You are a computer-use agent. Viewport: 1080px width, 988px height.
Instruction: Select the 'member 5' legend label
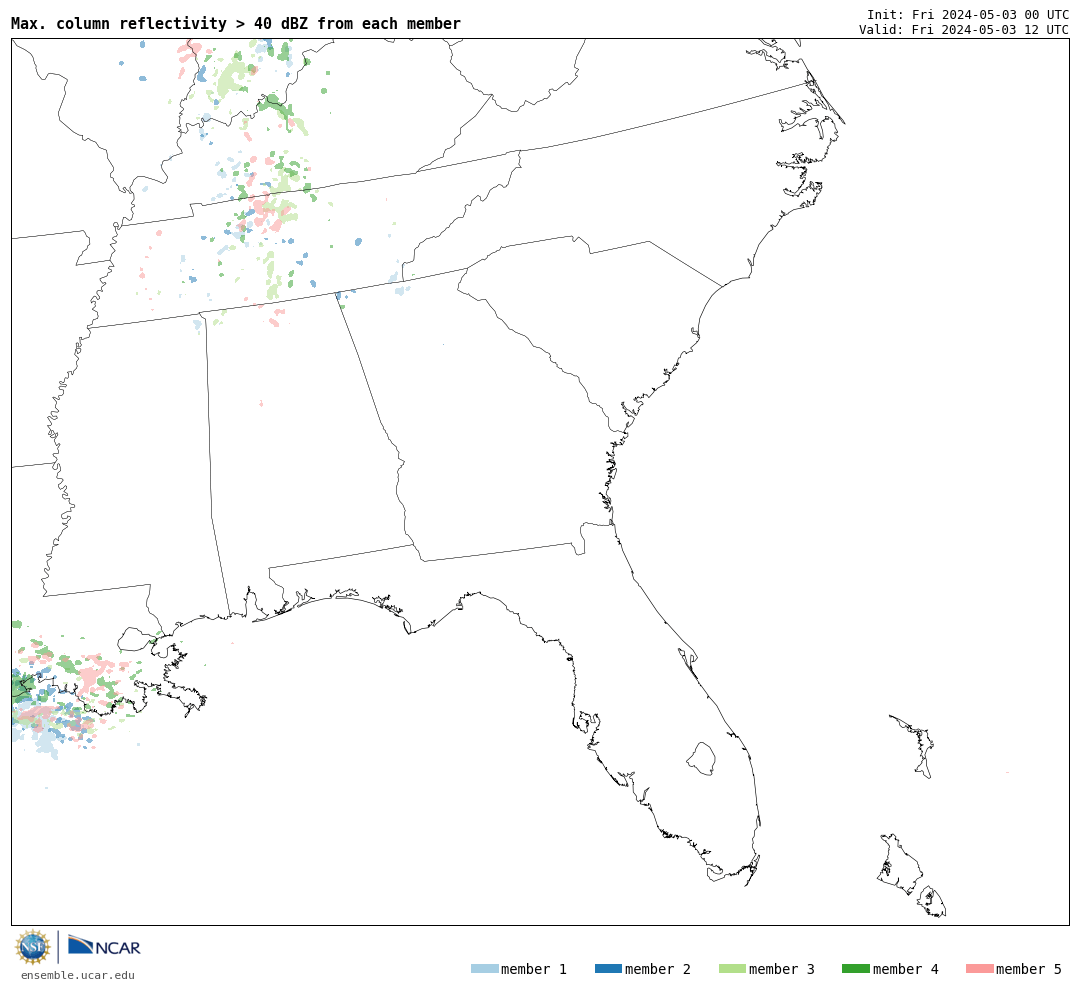(1029, 969)
